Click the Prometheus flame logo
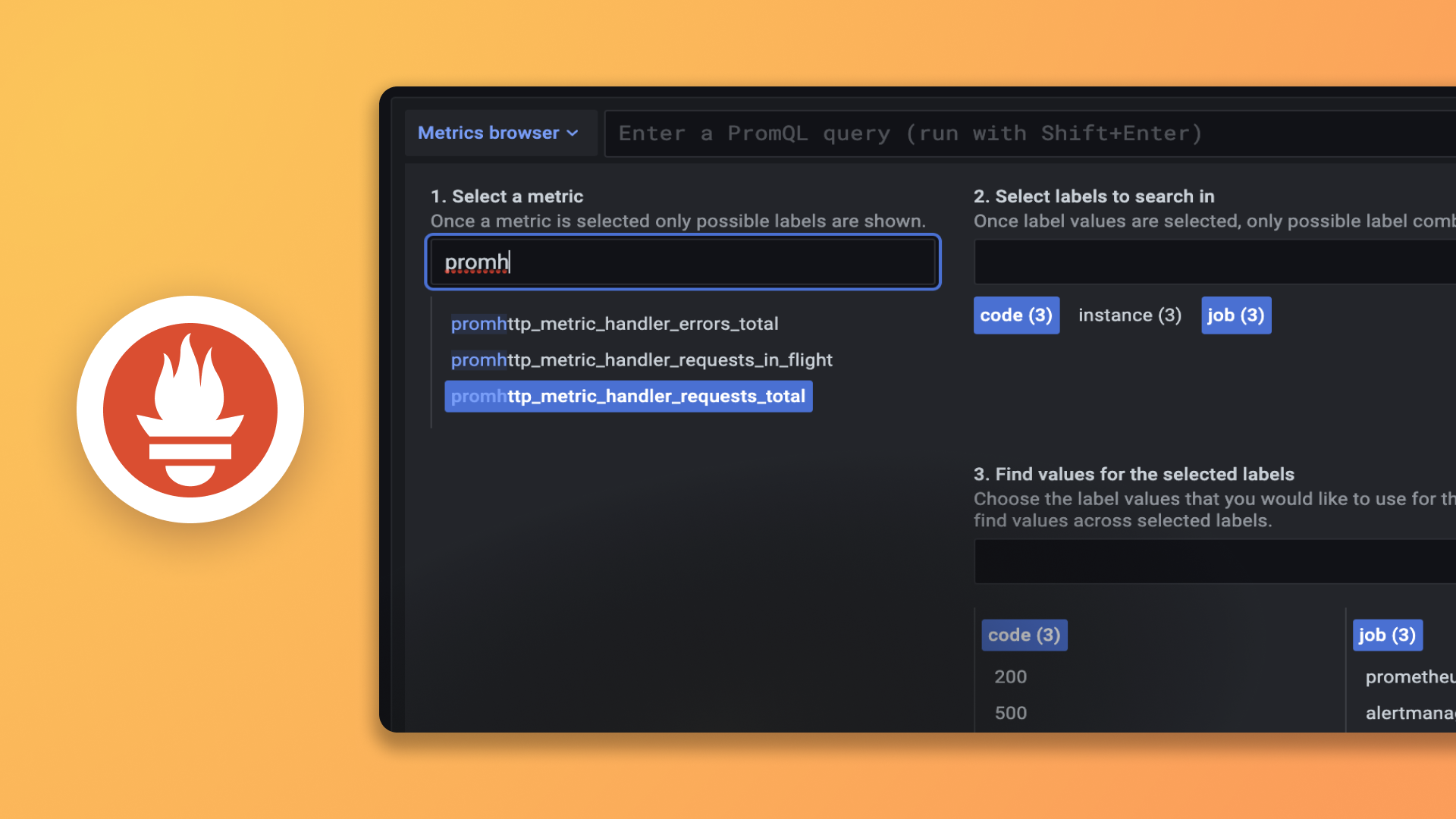Image resolution: width=1456 pixels, height=819 pixels. (x=190, y=409)
